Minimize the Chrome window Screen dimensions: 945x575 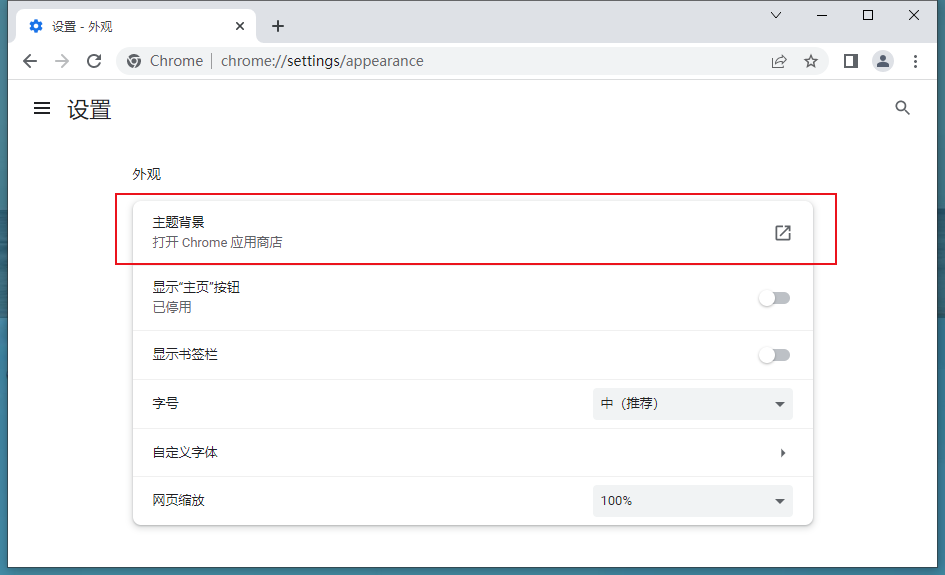click(822, 16)
